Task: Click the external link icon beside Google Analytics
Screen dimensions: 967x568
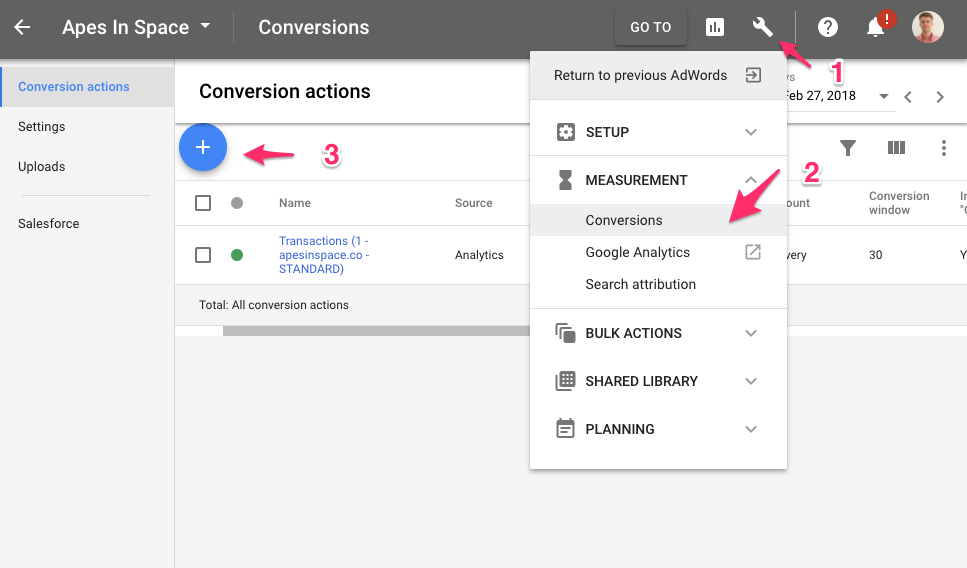Action: (753, 252)
